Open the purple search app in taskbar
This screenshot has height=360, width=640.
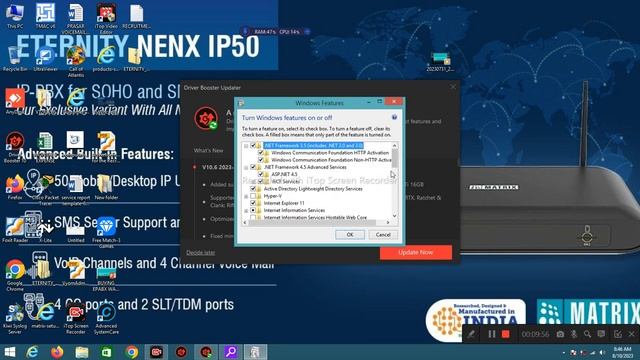pos(231,352)
